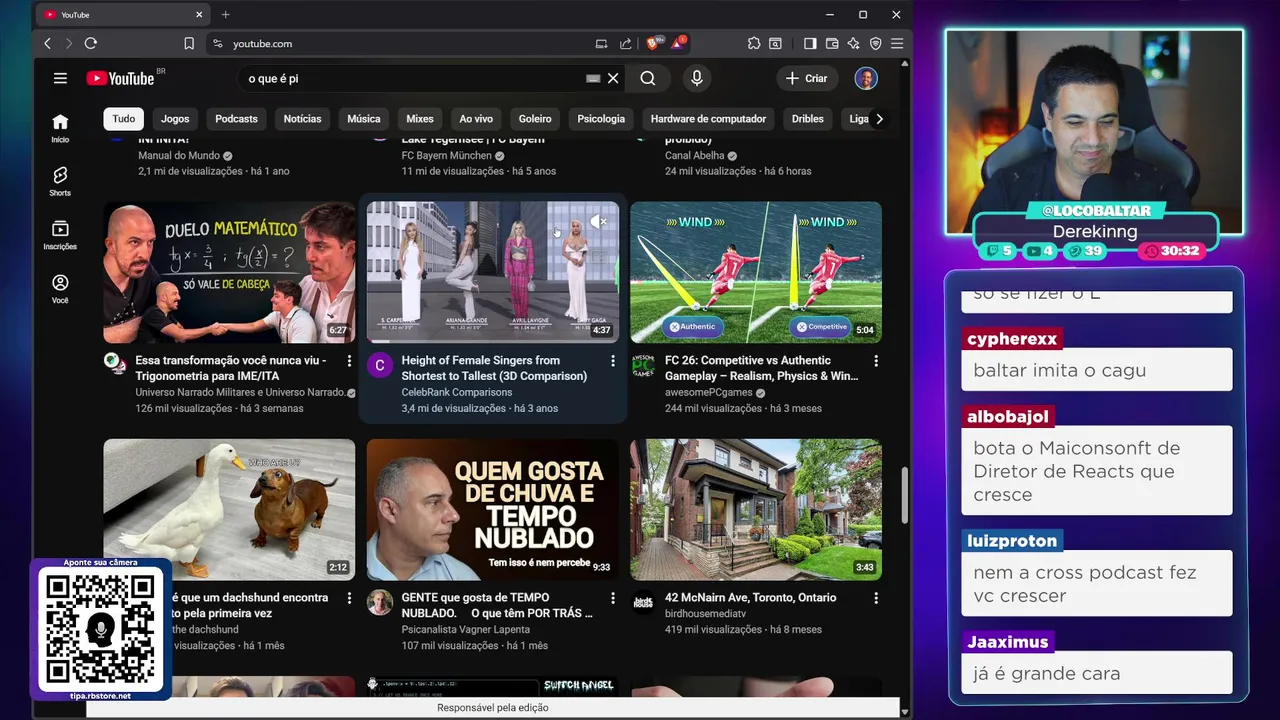Select the Podcasts filter chip
The height and width of the screenshot is (720, 1280).
click(237, 118)
